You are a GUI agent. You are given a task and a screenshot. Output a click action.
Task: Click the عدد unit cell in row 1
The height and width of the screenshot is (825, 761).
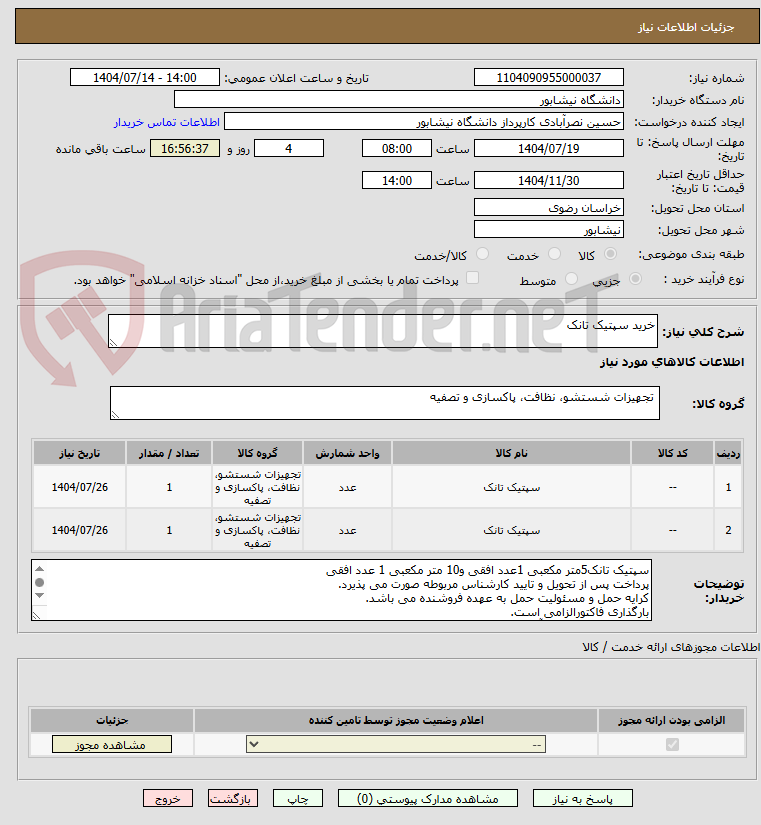click(x=347, y=488)
